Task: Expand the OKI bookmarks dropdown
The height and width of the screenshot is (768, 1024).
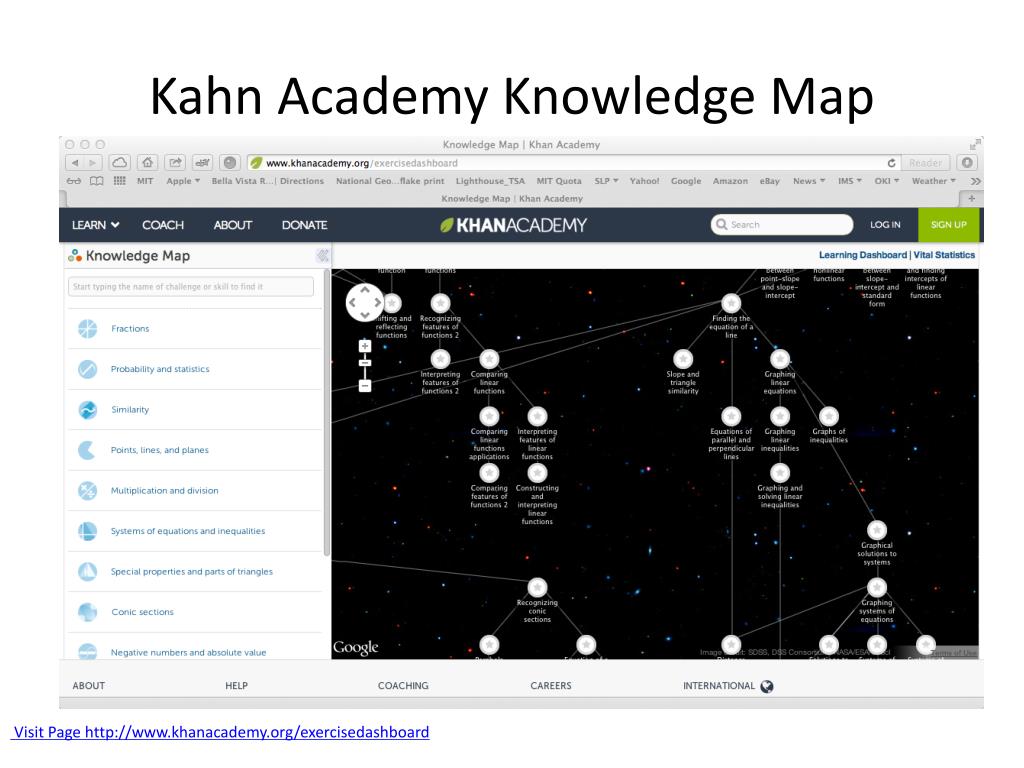Action: pyautogui.click(x=887, y=181)
